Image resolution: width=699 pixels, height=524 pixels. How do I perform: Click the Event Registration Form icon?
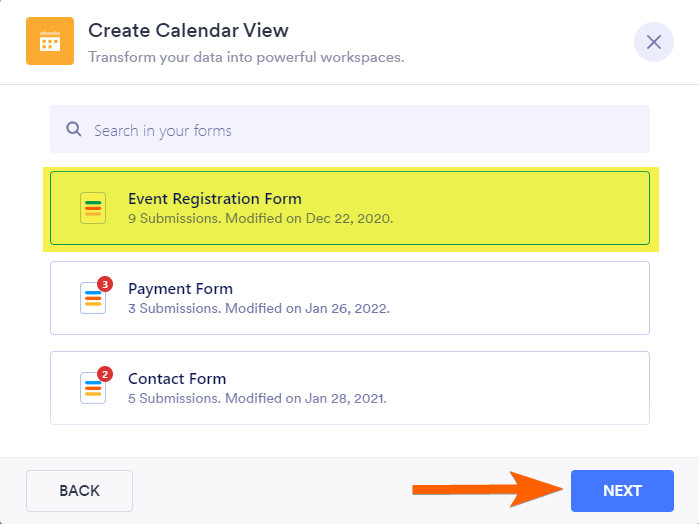click(93, 208)
